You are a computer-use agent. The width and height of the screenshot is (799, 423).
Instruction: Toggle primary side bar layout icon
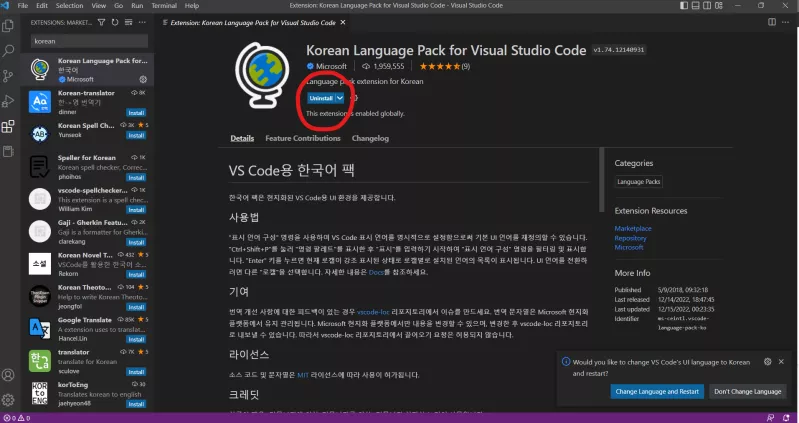(684, 6)
